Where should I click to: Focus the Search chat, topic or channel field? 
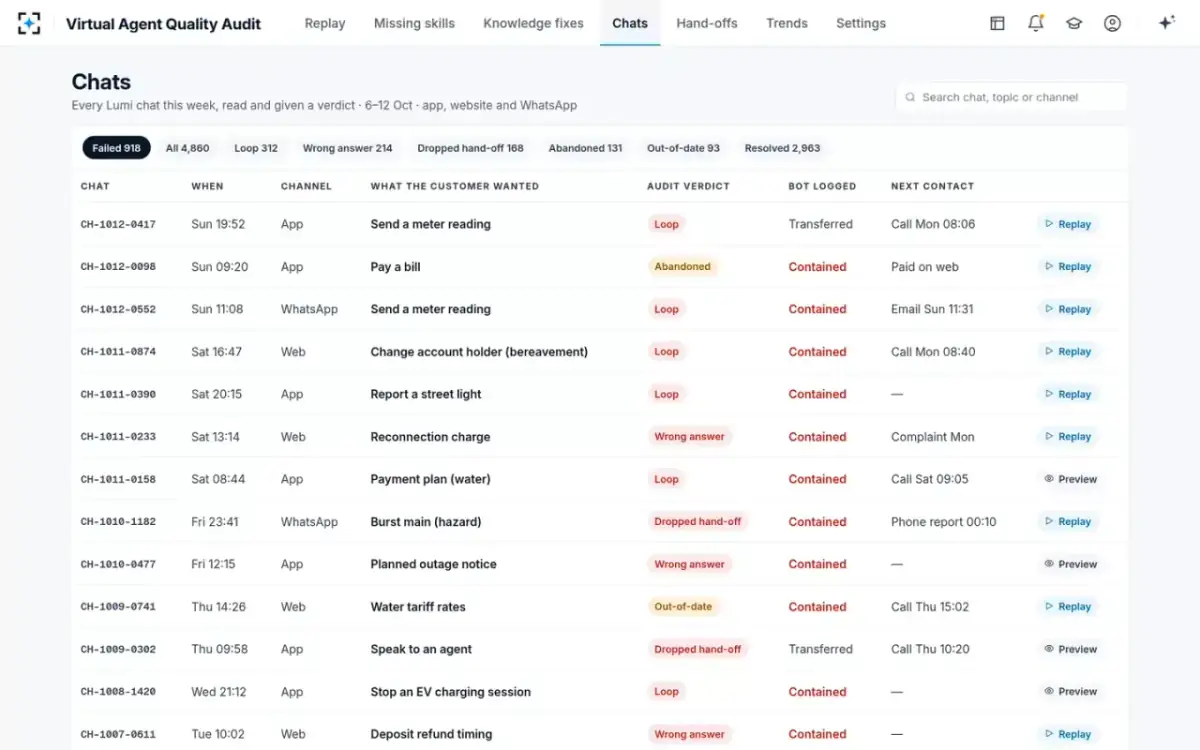tap(1011, 97)
